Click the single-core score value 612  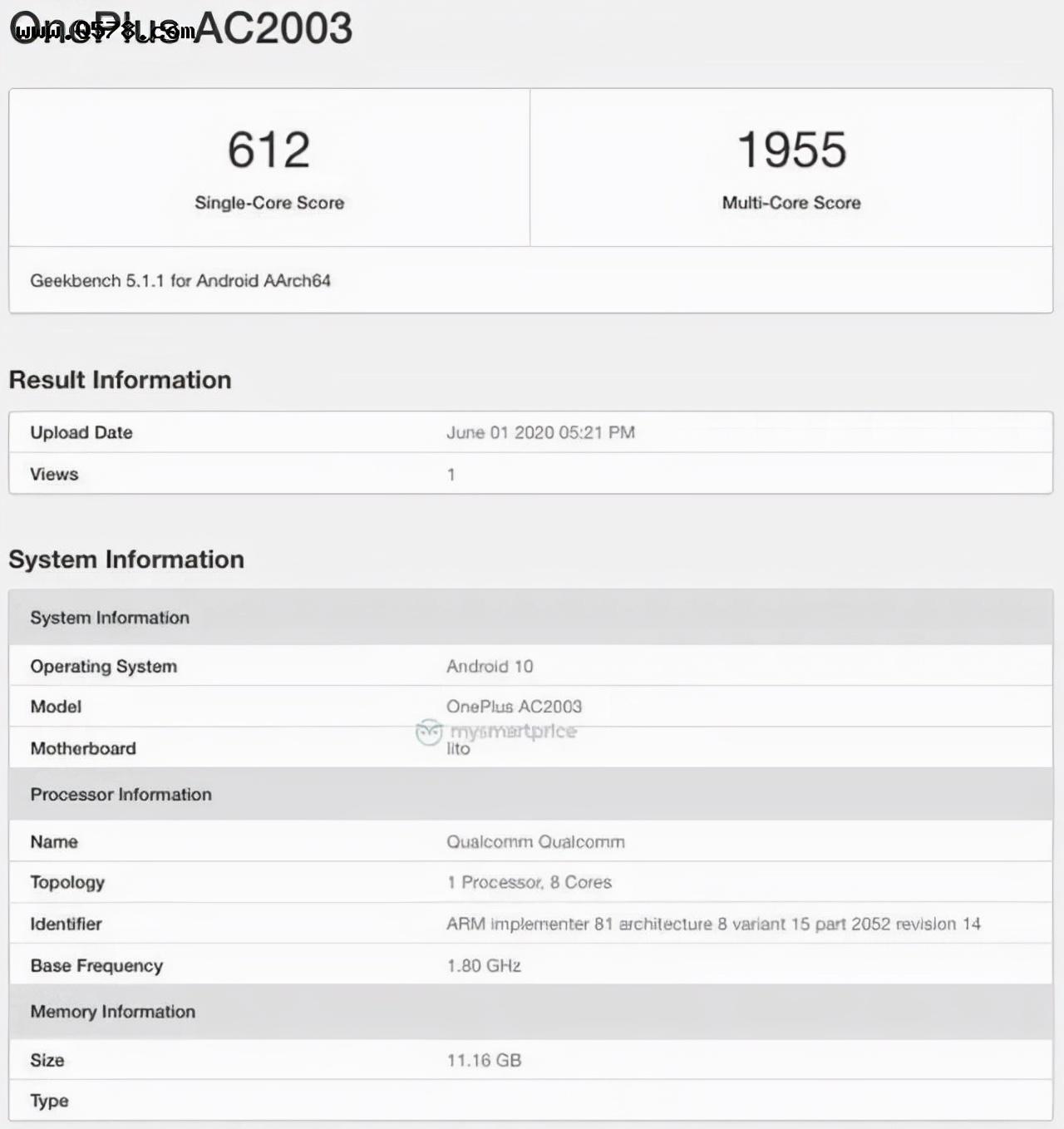click(x=268, y=150)
